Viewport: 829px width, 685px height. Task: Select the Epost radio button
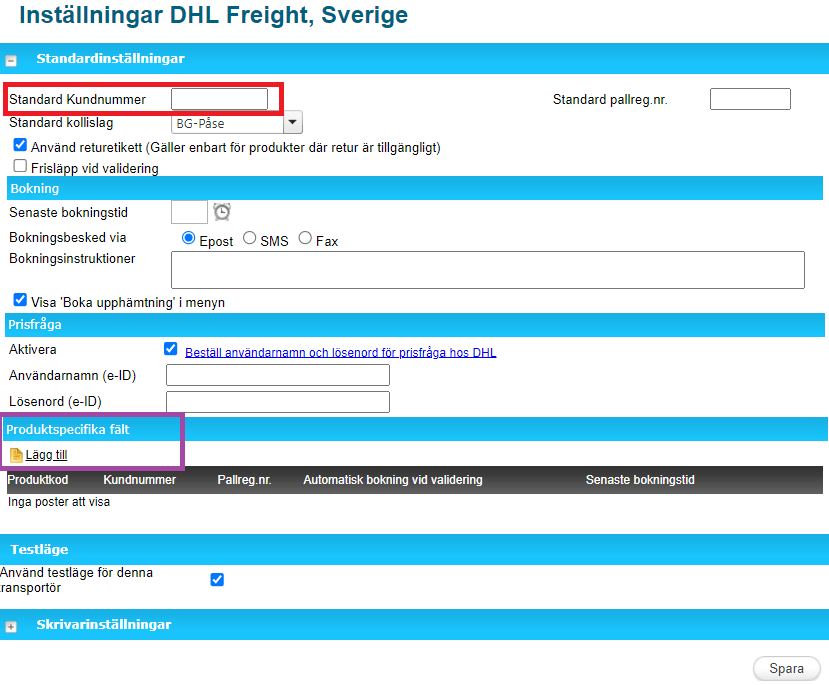[x=188, y=238]
